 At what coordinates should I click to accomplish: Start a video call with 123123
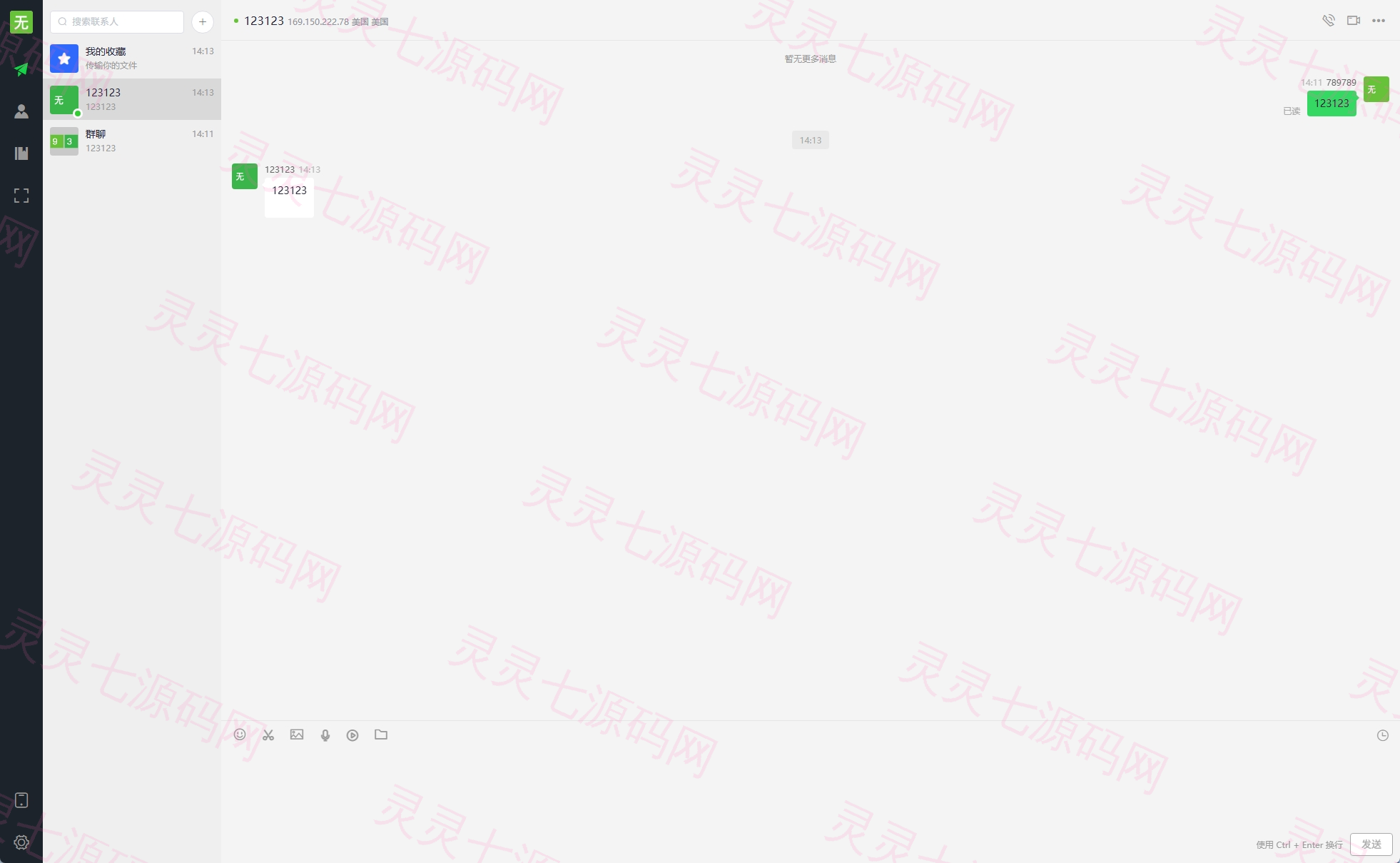tap(1354, 21)
